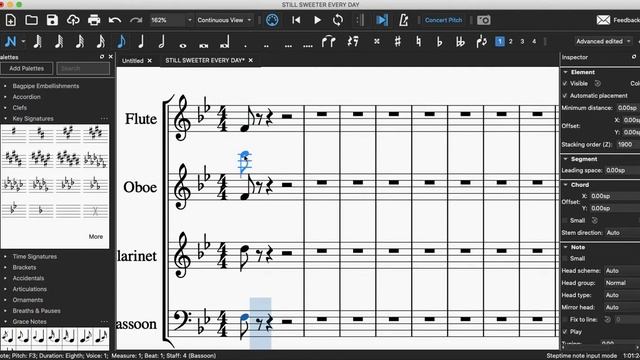The width and height of the screenshot is (640, 360).
Task: Click More in Key Signatures palette
Action: coord(96,237)
